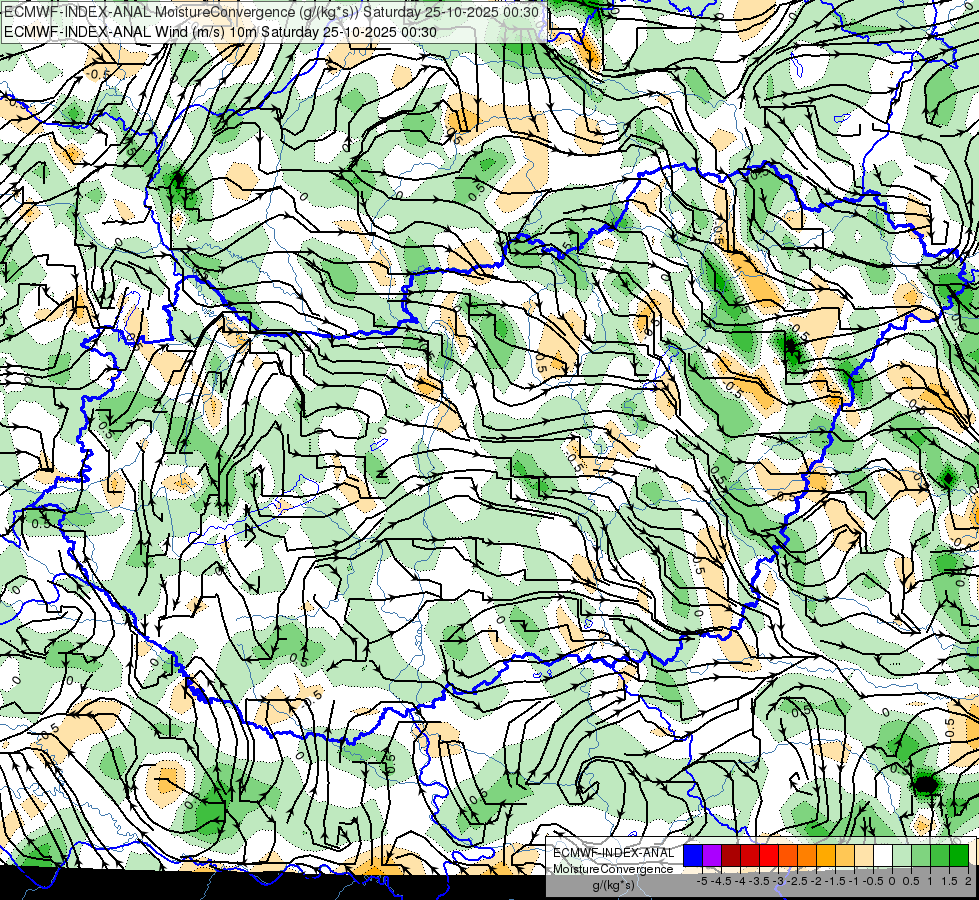Click the legend value 1.5

950,881
